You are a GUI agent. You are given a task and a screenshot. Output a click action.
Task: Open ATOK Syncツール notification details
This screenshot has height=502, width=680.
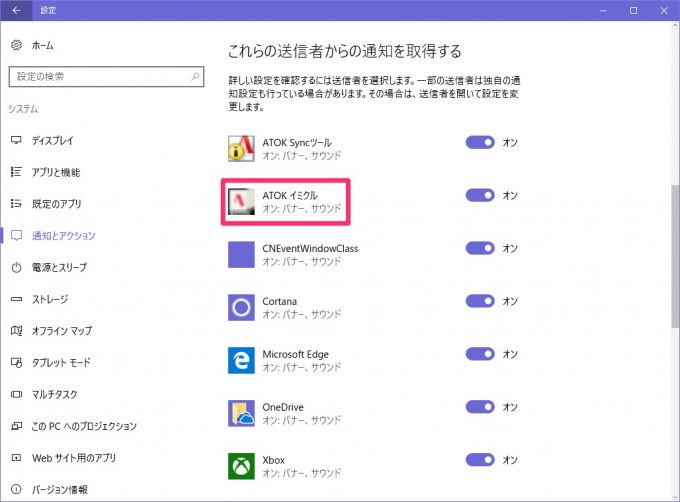click(x=286, y=149)
